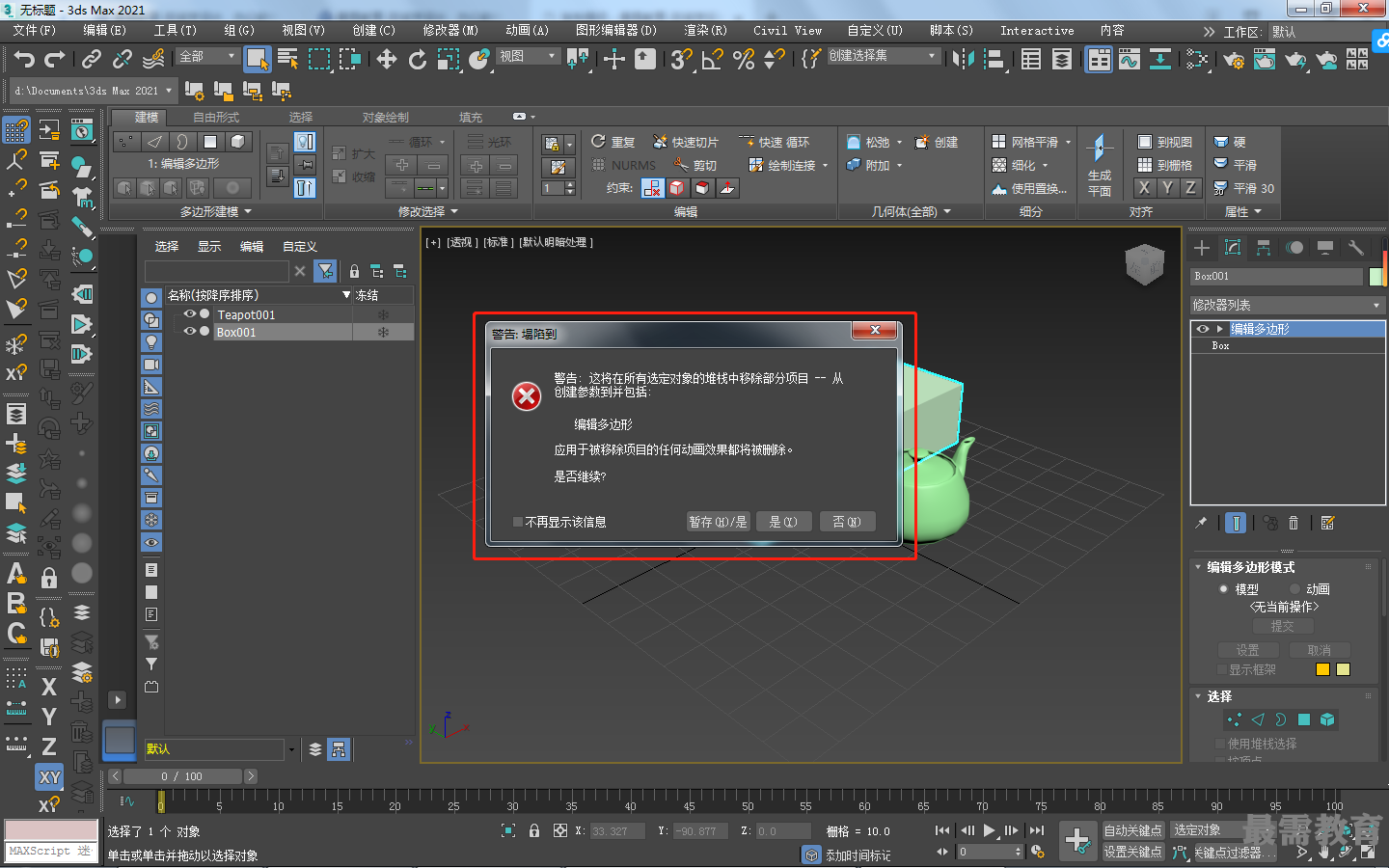Select the Element sub-object cube icon
The height and width of the screenshot is (868, 1389).
1327,719
